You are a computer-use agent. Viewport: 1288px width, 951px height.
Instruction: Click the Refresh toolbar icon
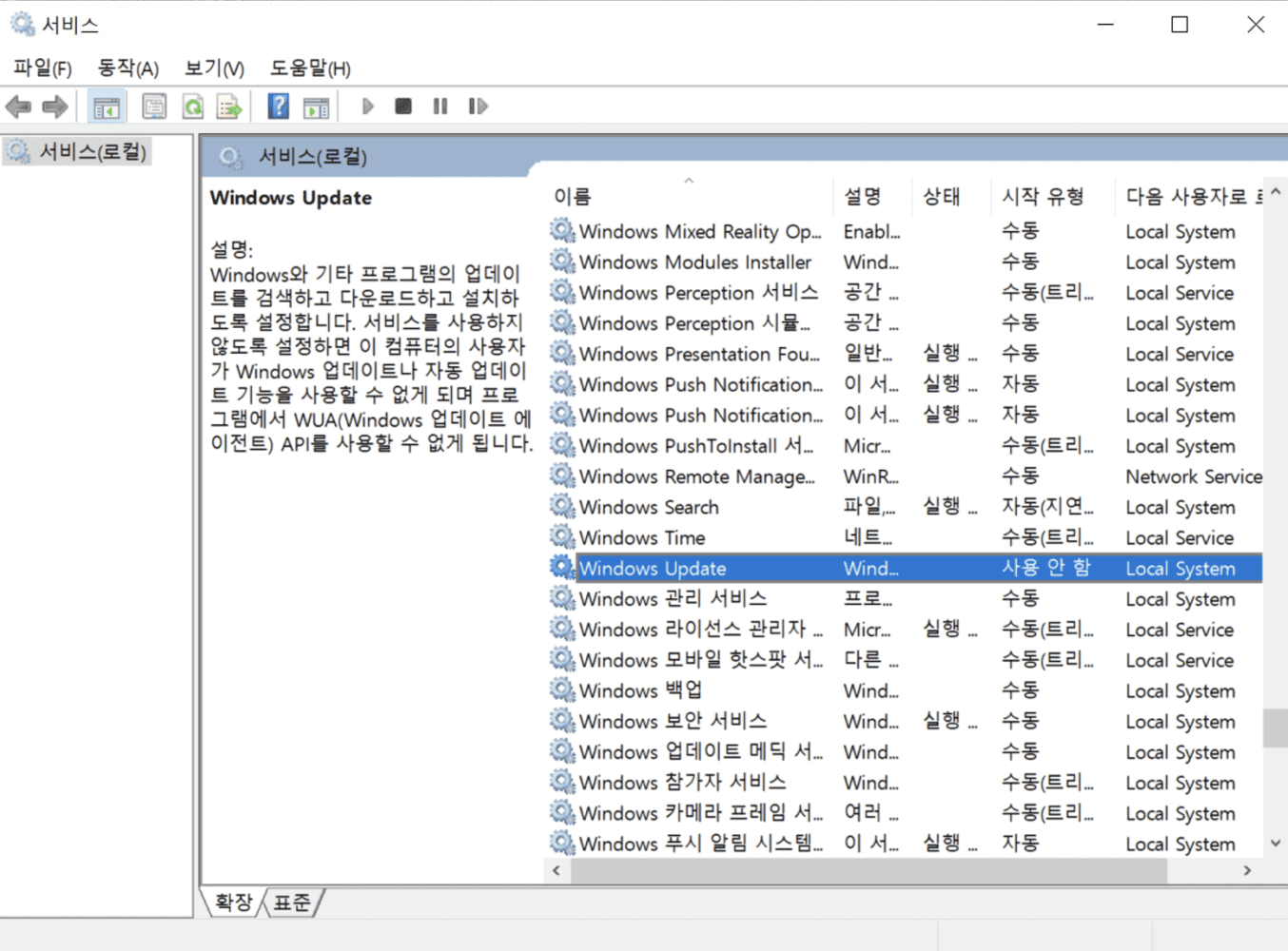coord(193,107)
